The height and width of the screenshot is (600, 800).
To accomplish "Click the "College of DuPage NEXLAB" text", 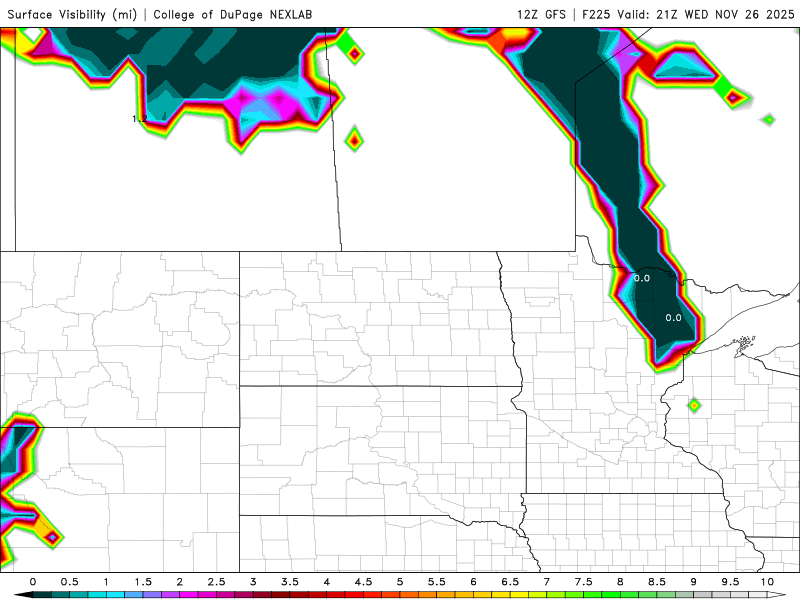I will click(x=233, y=14).
